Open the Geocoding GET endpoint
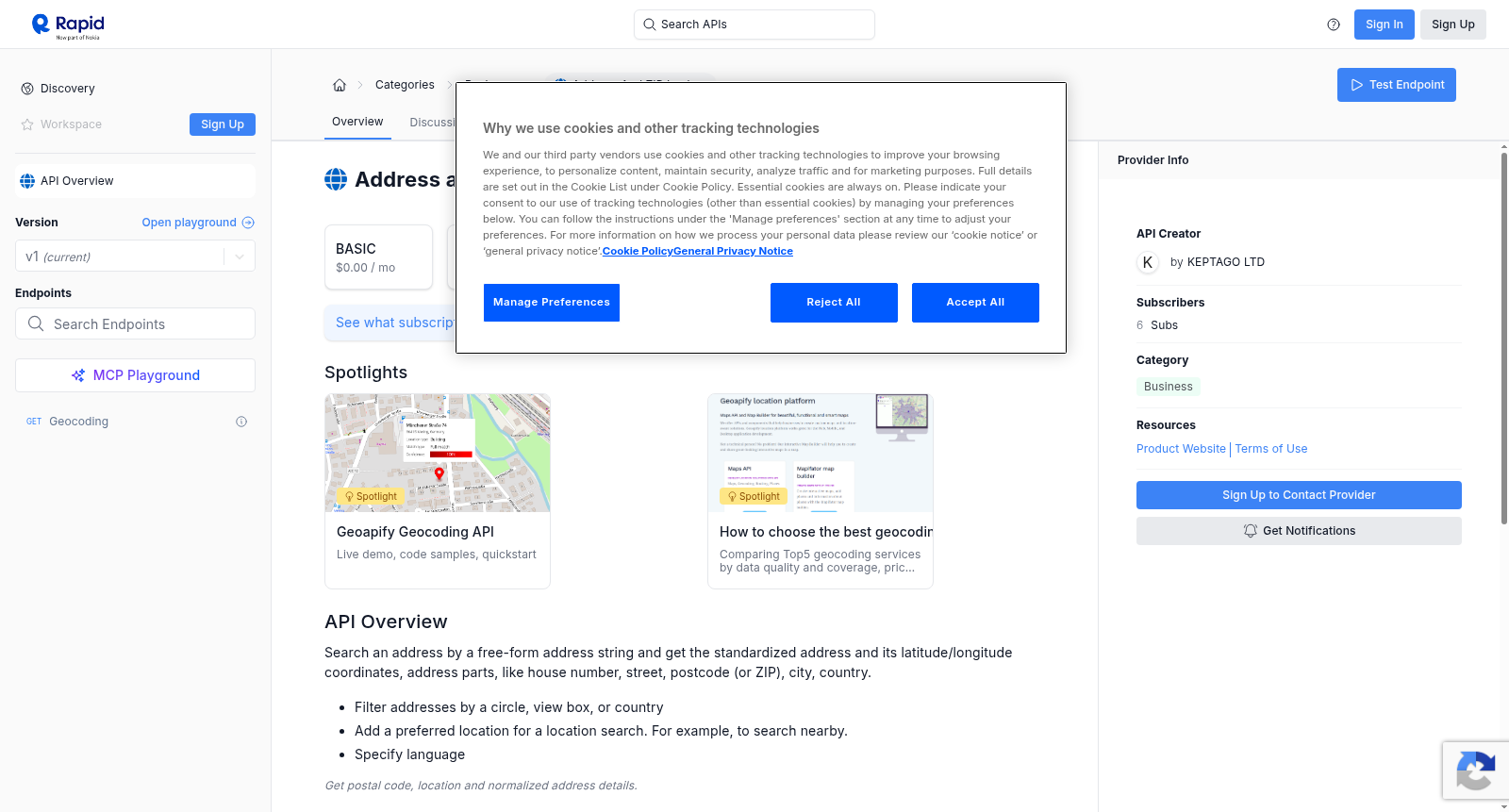 [x=79, y=422]
